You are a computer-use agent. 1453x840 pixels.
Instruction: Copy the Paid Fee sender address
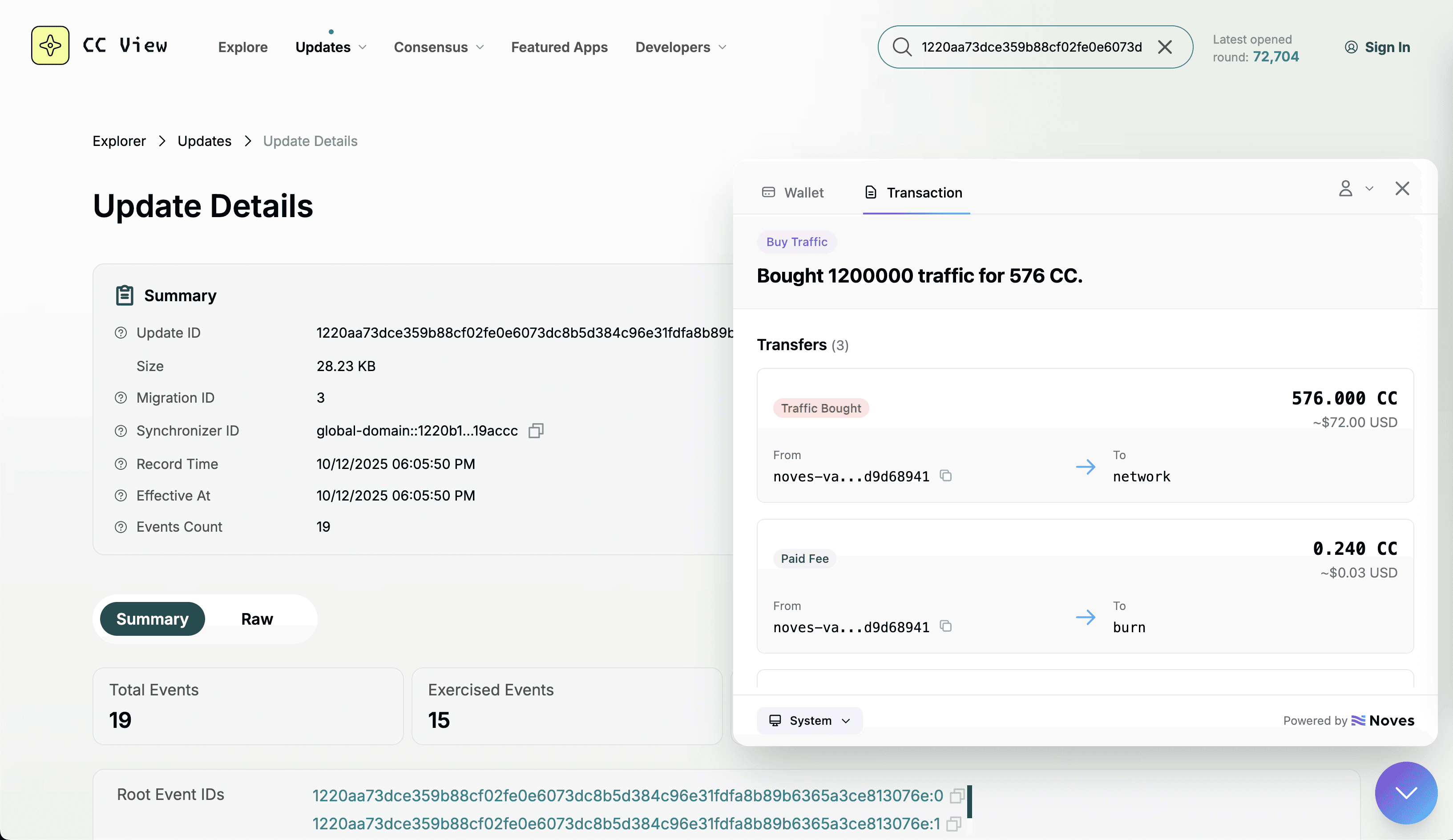click(945, 626)
